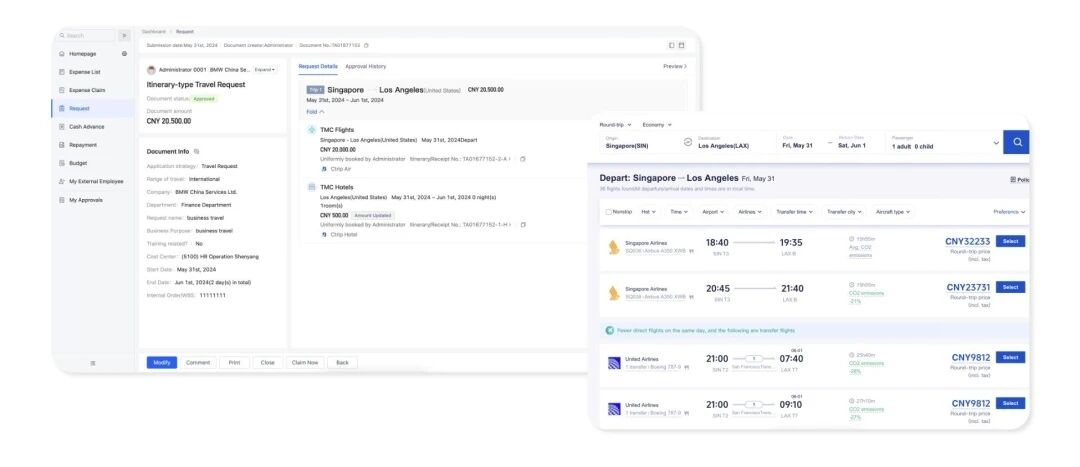The width and height of the screenshot is (1080, 467).
Task: Expand the Airlines filter dropdown
Action: (750, 212)
